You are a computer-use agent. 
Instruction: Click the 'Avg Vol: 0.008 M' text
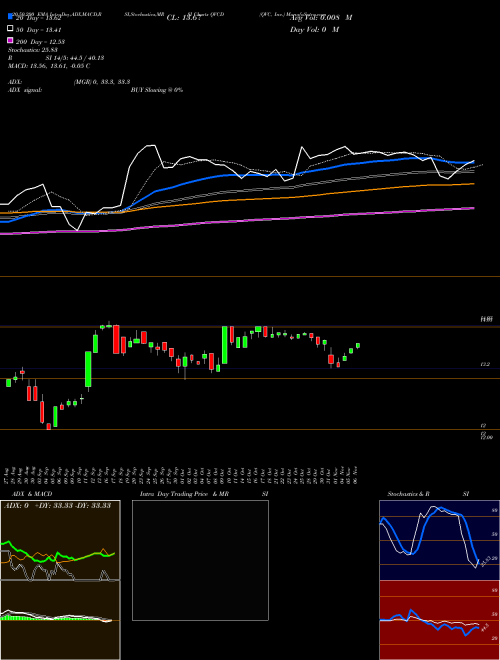(x=321, y=18)
